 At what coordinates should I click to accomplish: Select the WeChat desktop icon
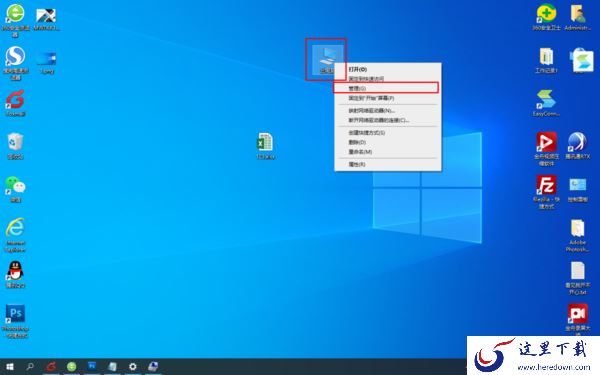coord(15,189)
